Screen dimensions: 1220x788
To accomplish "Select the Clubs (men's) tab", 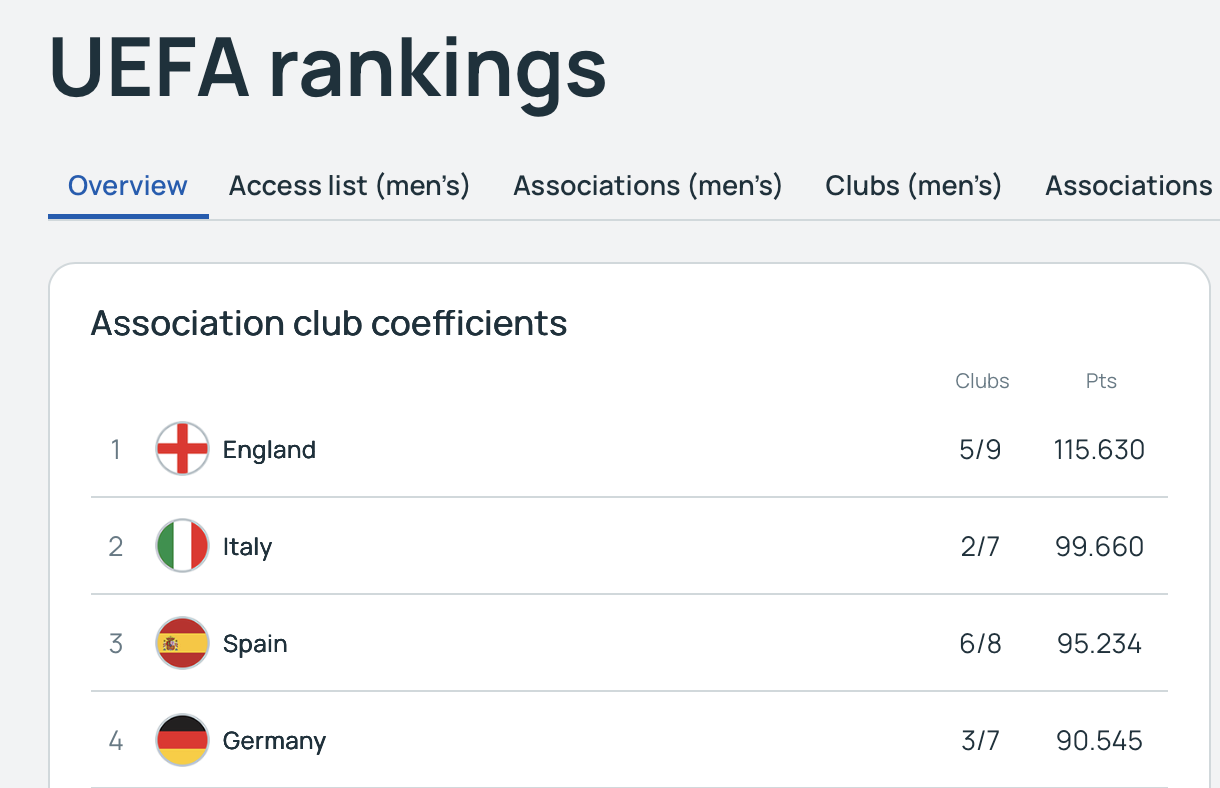I will click(913, 186).
